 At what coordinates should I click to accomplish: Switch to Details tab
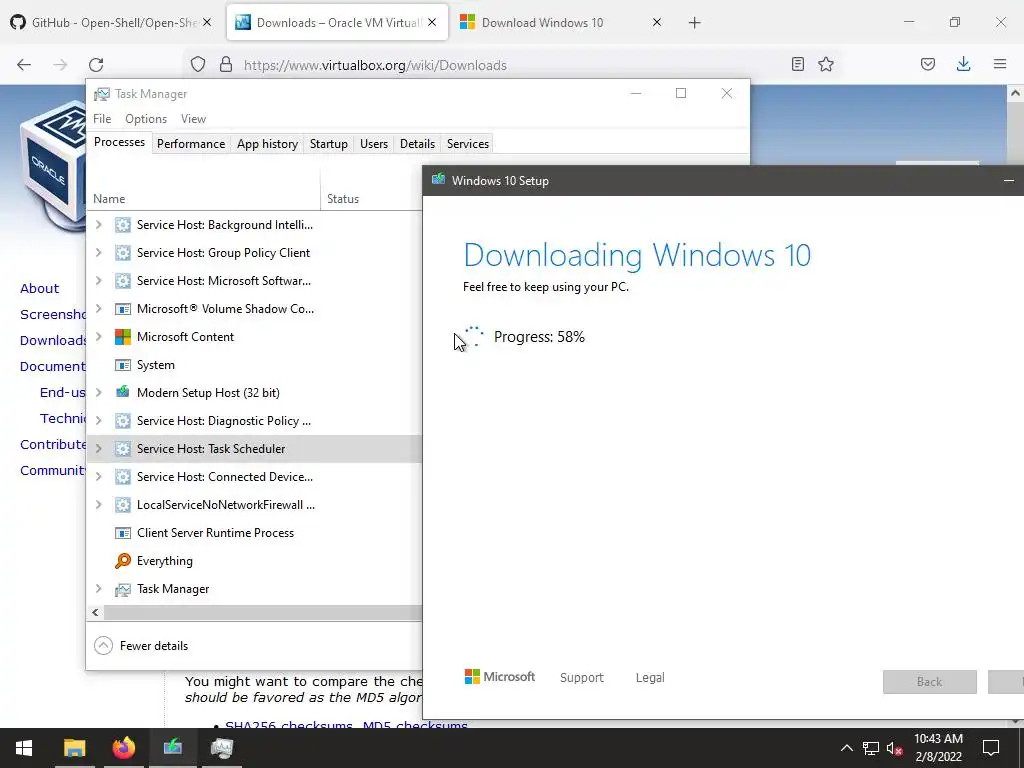[x=417, y=144]
